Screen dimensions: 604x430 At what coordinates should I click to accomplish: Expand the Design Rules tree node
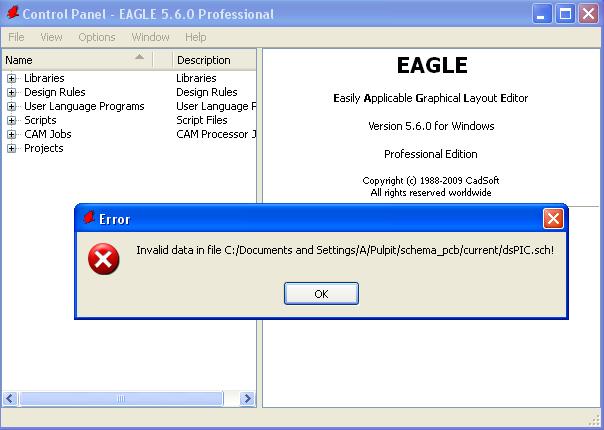(x=12, y=92)
